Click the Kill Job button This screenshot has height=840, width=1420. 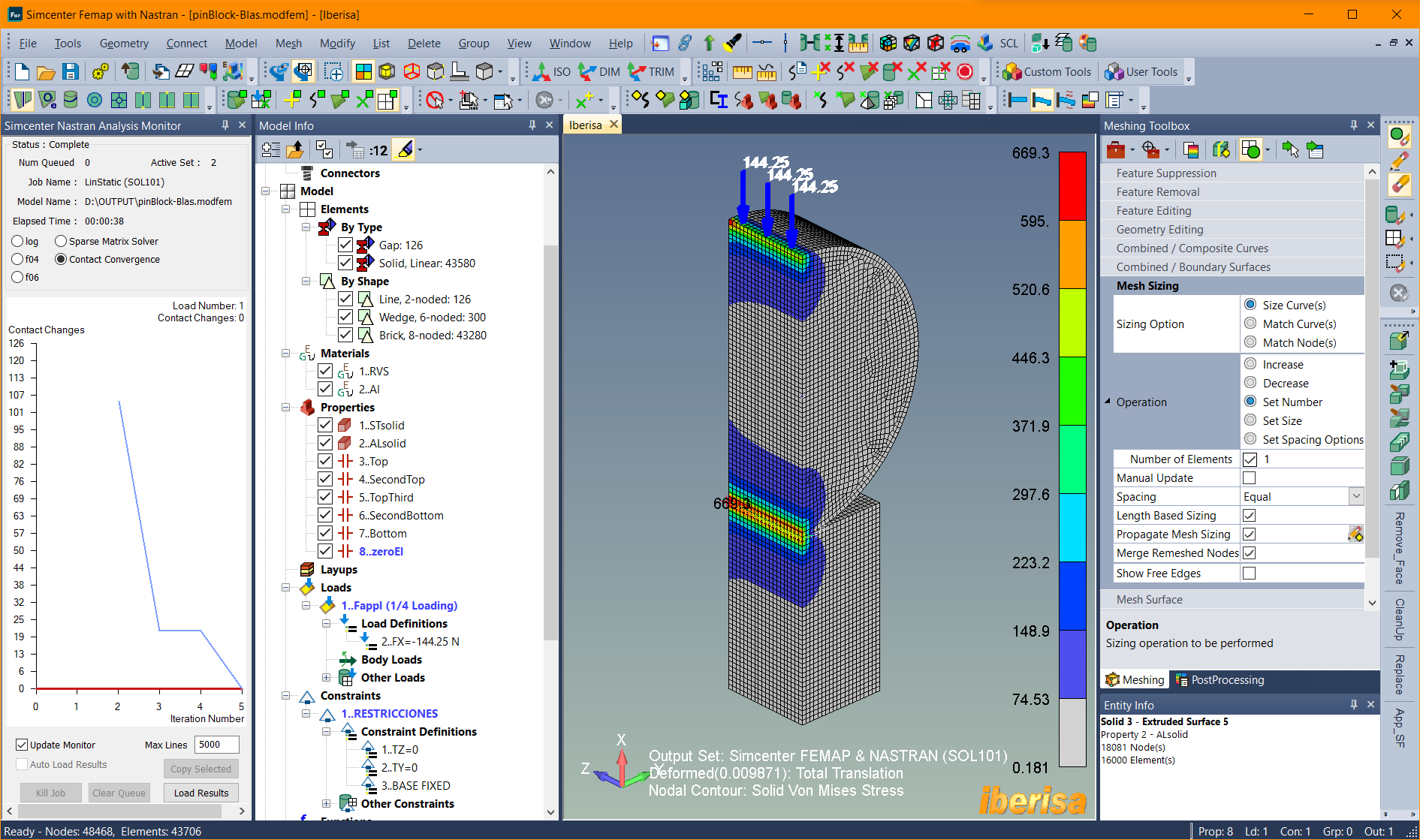(50, 793)
